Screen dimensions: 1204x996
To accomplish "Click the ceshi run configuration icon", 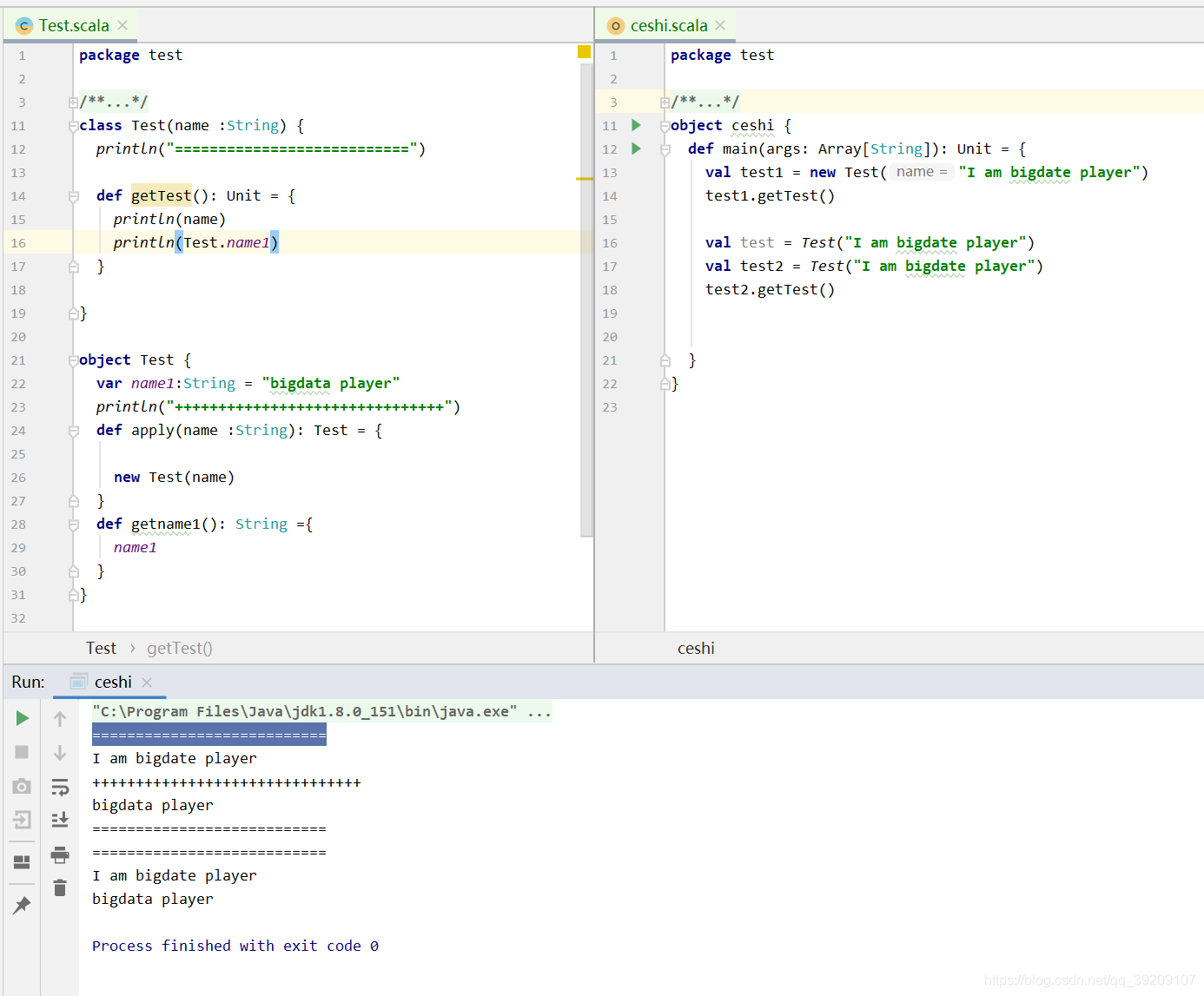I will (x=79, y=682).
